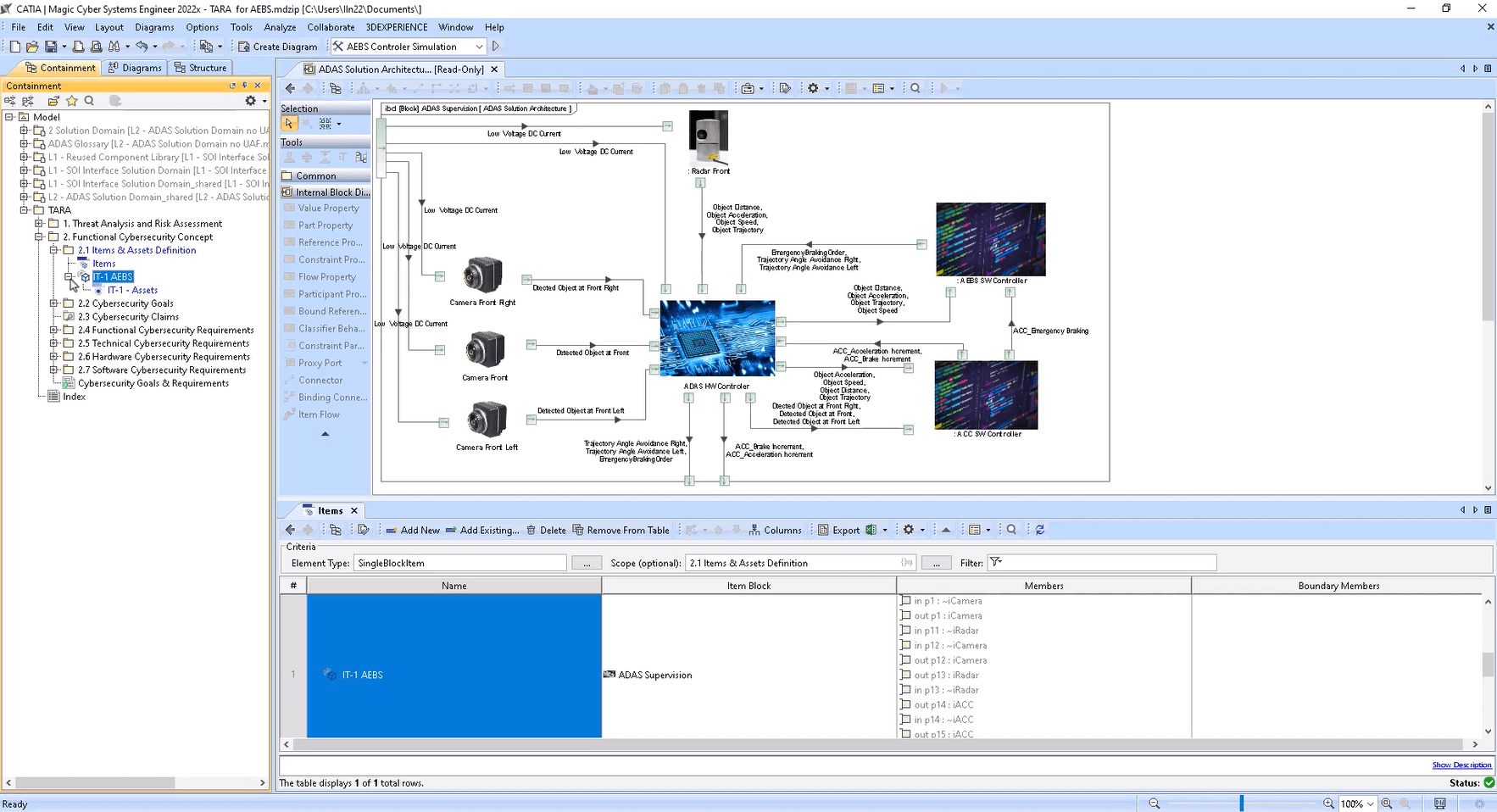The width and height of the screenshot is (1497, 812).
Task: Switch to the Structure tab
Action: tap(200, 67)
